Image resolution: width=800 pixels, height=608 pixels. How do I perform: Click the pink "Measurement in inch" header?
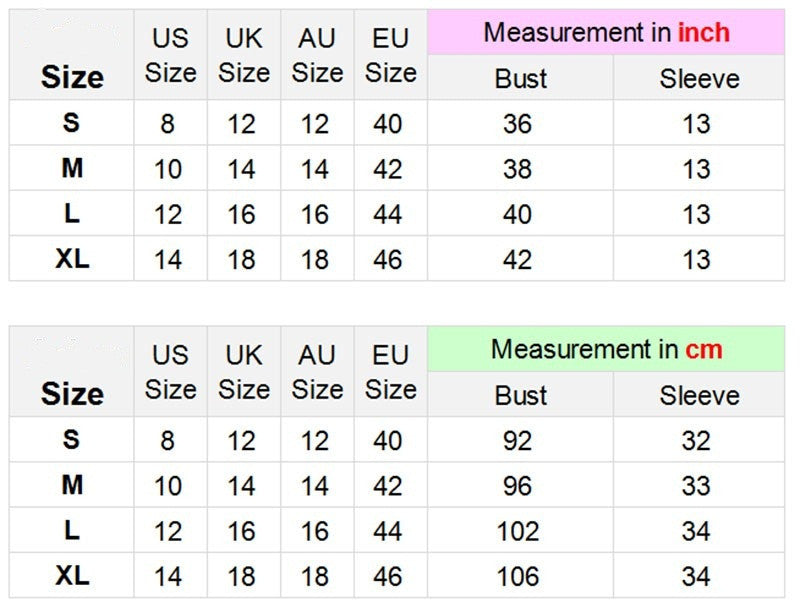(606, 33)
